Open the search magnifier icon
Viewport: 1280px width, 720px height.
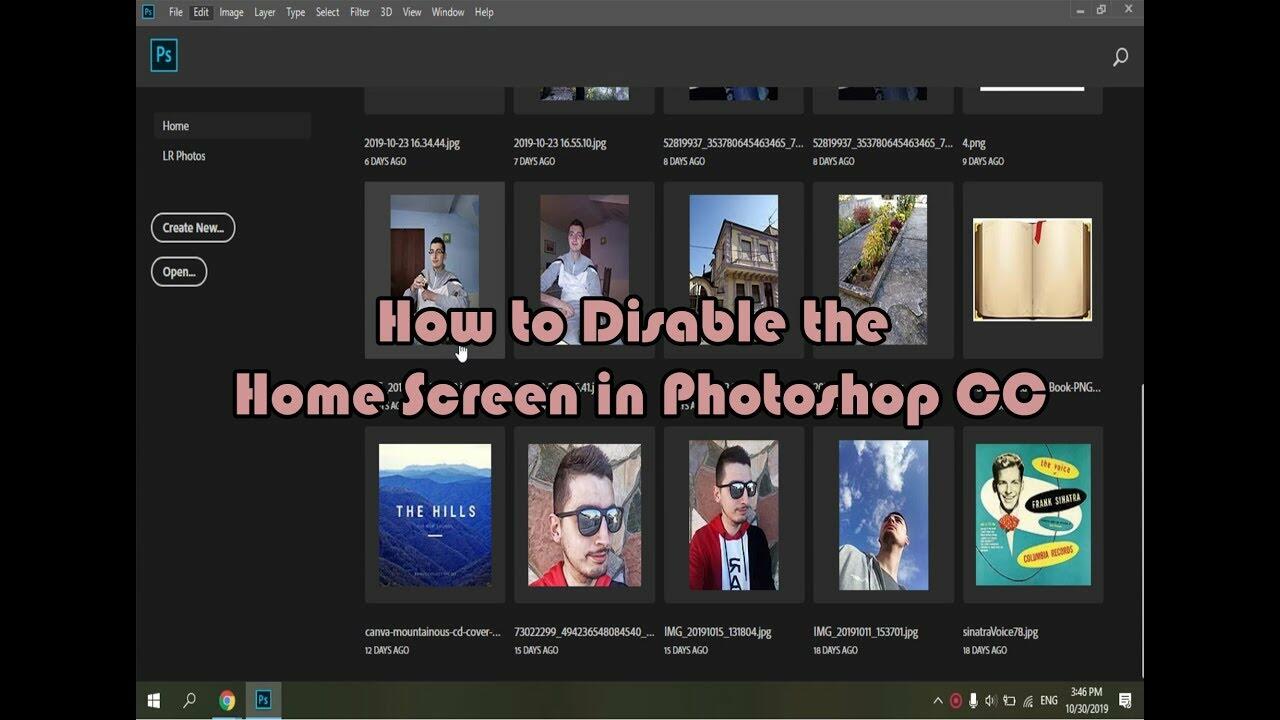coord(1121,58)
